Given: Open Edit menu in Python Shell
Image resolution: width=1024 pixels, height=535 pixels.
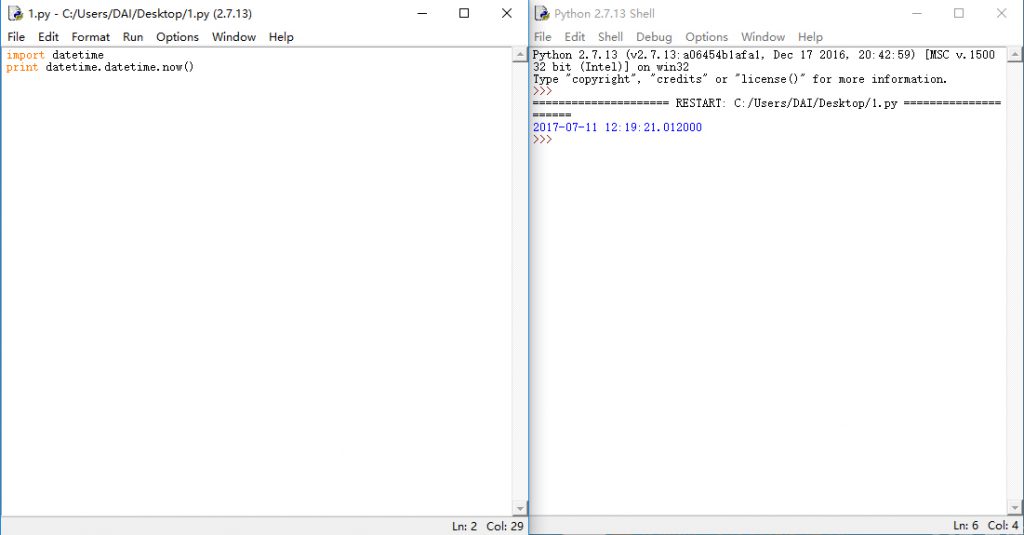Looking at the screenshot, I should pos(575,37).
